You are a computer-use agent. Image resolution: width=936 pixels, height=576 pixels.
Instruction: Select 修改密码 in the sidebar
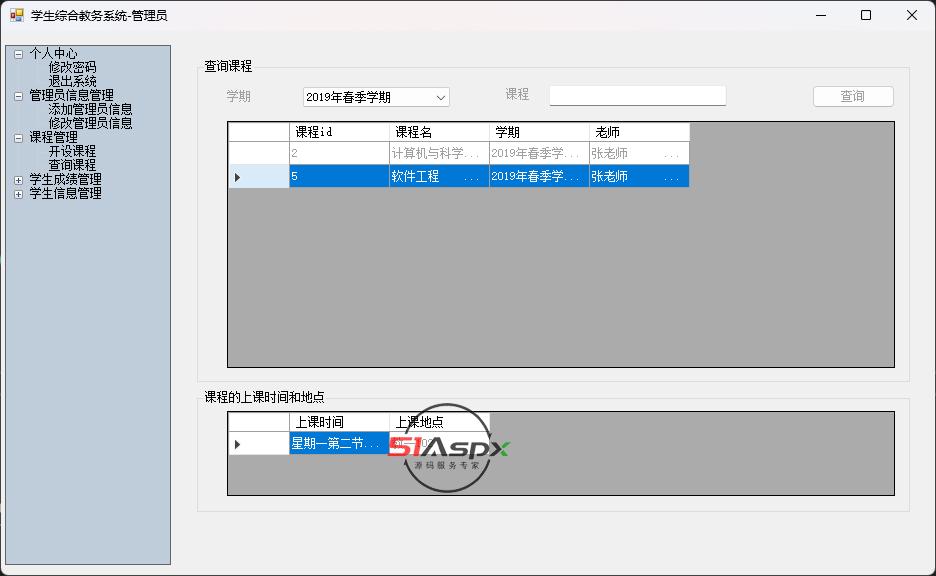(x=72, y=67)
